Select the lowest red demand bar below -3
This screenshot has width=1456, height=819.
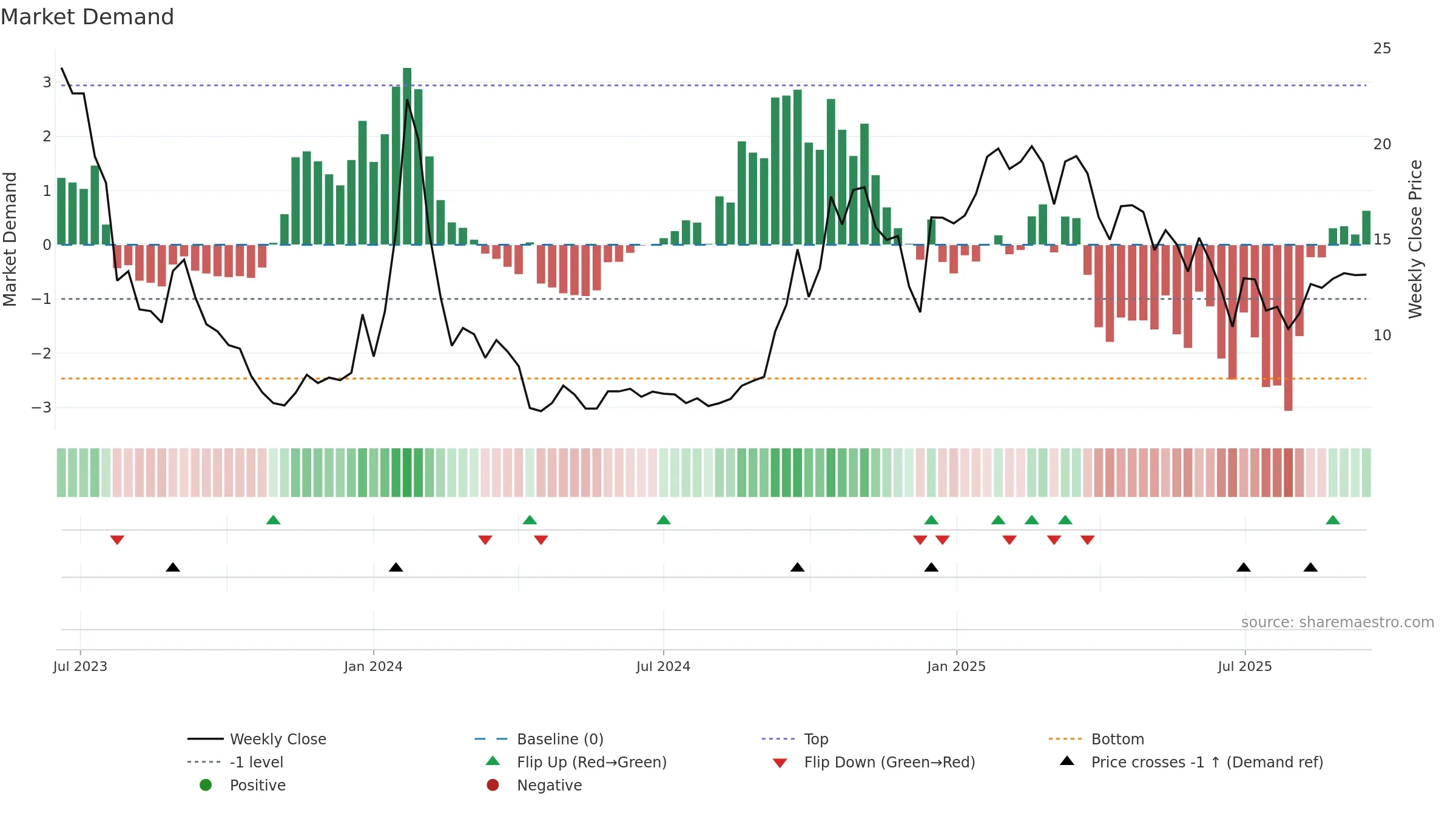[x=1288, y=328]
